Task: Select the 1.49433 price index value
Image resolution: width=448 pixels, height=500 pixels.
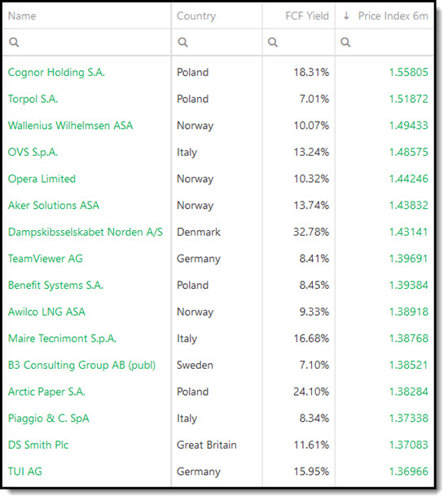Action: [x=409, y=126]
